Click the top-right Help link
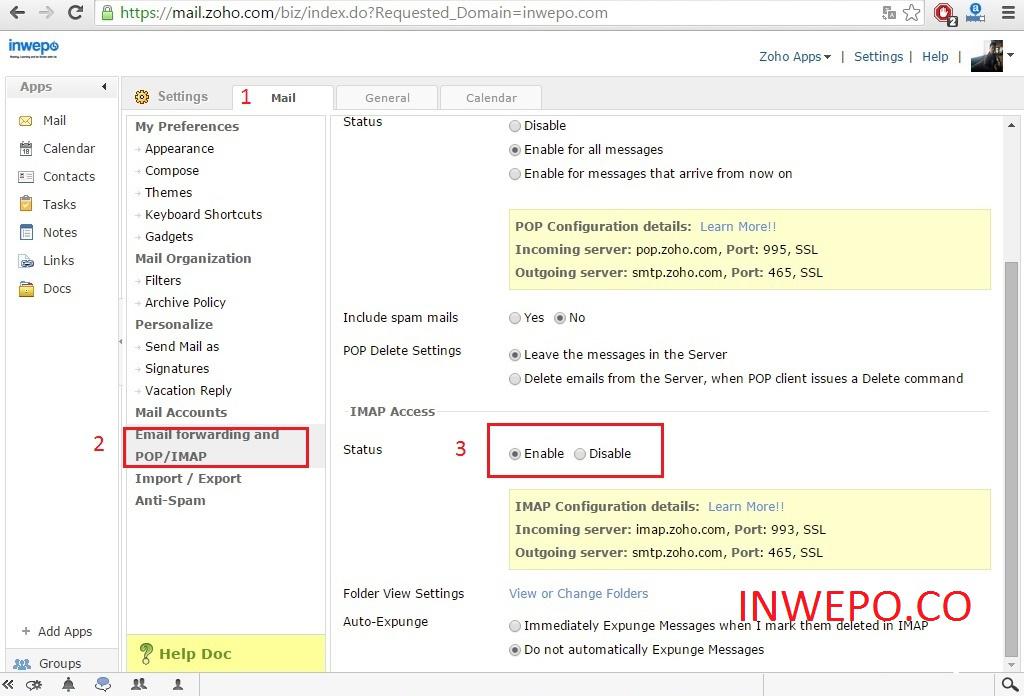Viewport: 1024px width, 696px height. click(935, 57)
